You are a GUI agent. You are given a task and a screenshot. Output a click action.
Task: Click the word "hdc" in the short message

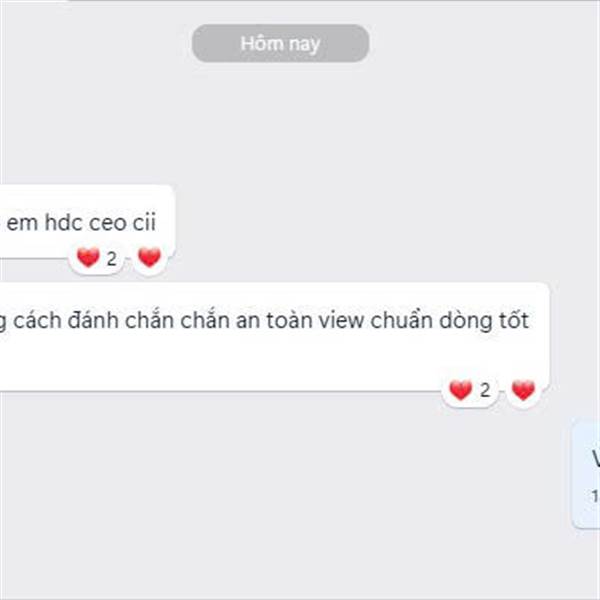pyautogui.click(x=64, y=222)
